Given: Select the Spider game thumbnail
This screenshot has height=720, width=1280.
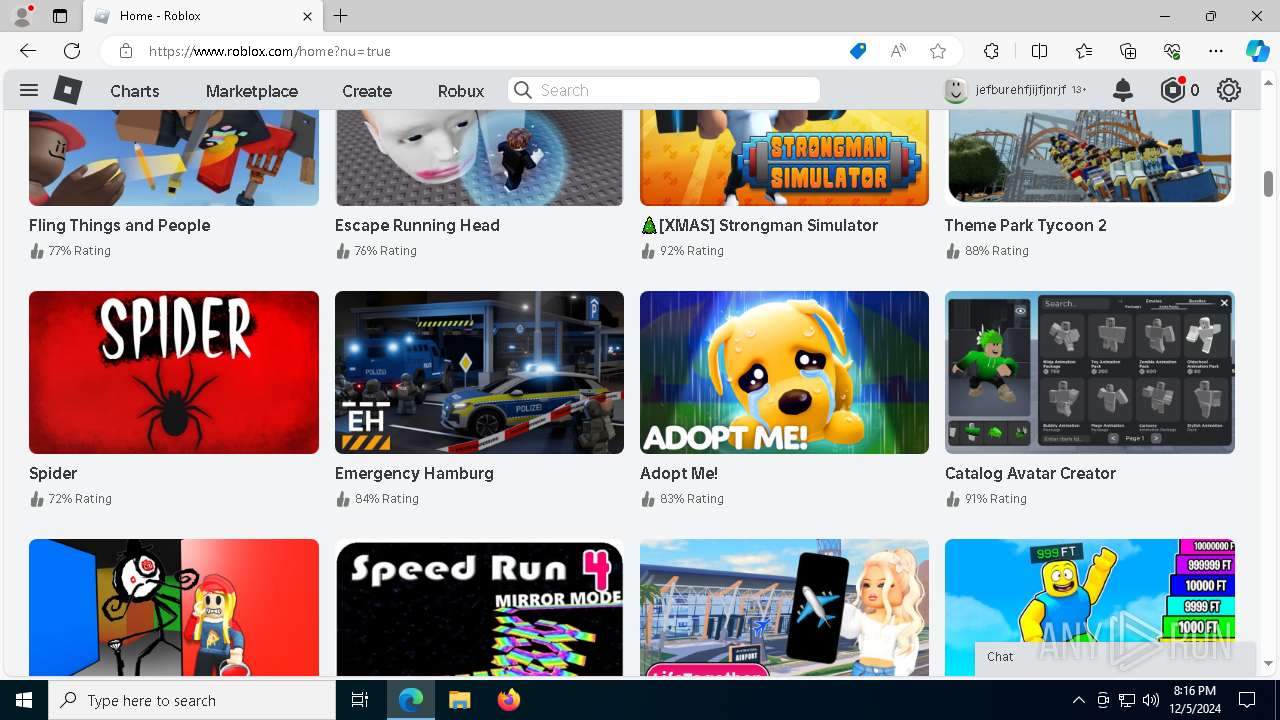Looking at the screenshot, I should pyautogui.click(x=174, y=372).
